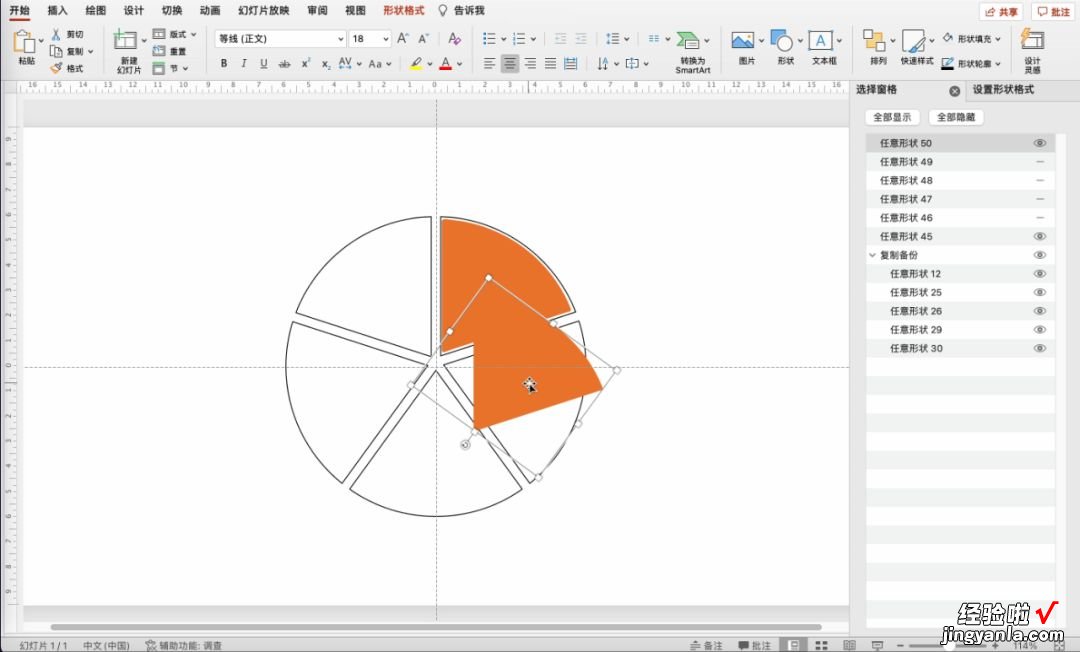The width and height of the screenshot is (1080, 652).
Task: Hide layer 任意形状 26 via eye icon
Action: [1039, 311]
